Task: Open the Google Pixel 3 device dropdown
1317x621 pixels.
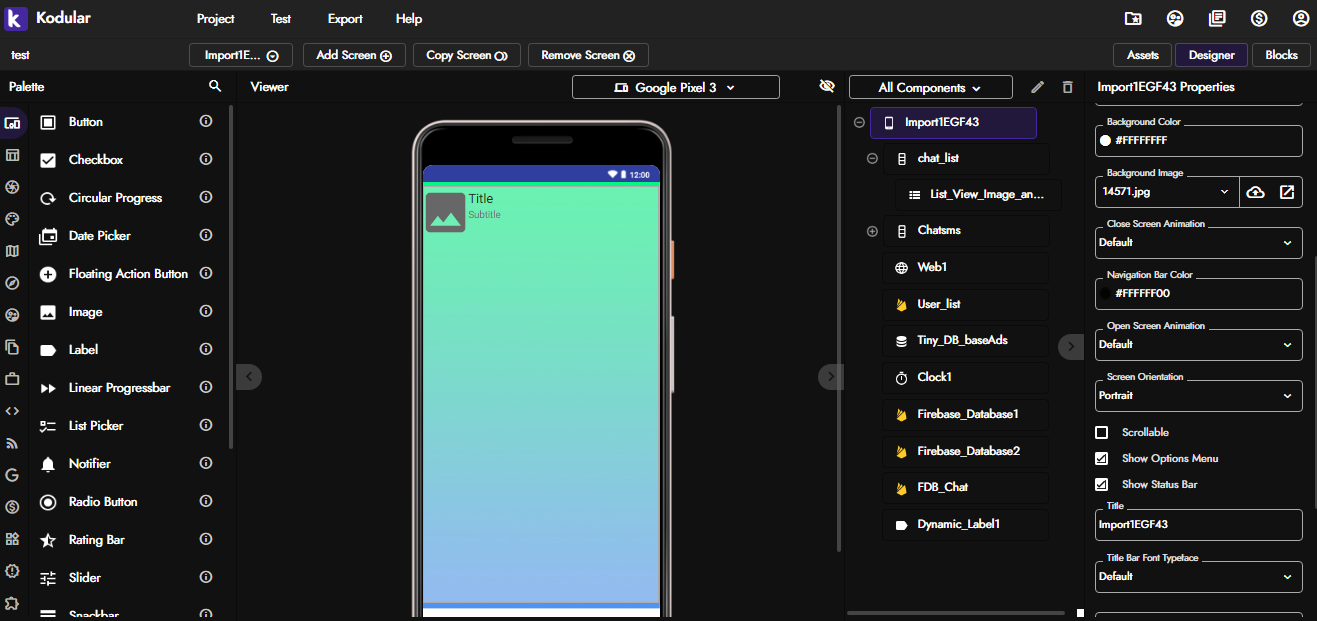Action: [675, 88]
